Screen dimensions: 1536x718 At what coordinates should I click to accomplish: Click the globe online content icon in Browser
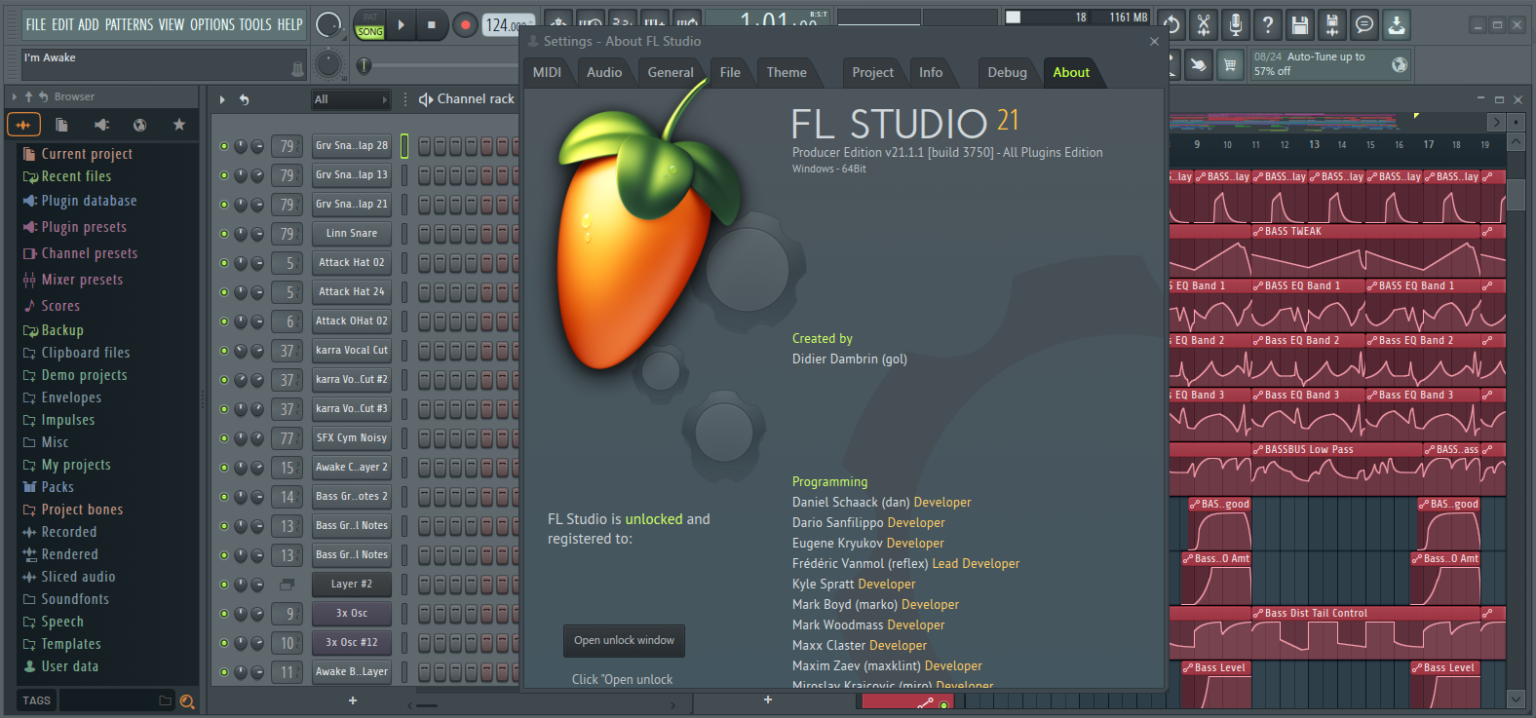coord(140,125)
